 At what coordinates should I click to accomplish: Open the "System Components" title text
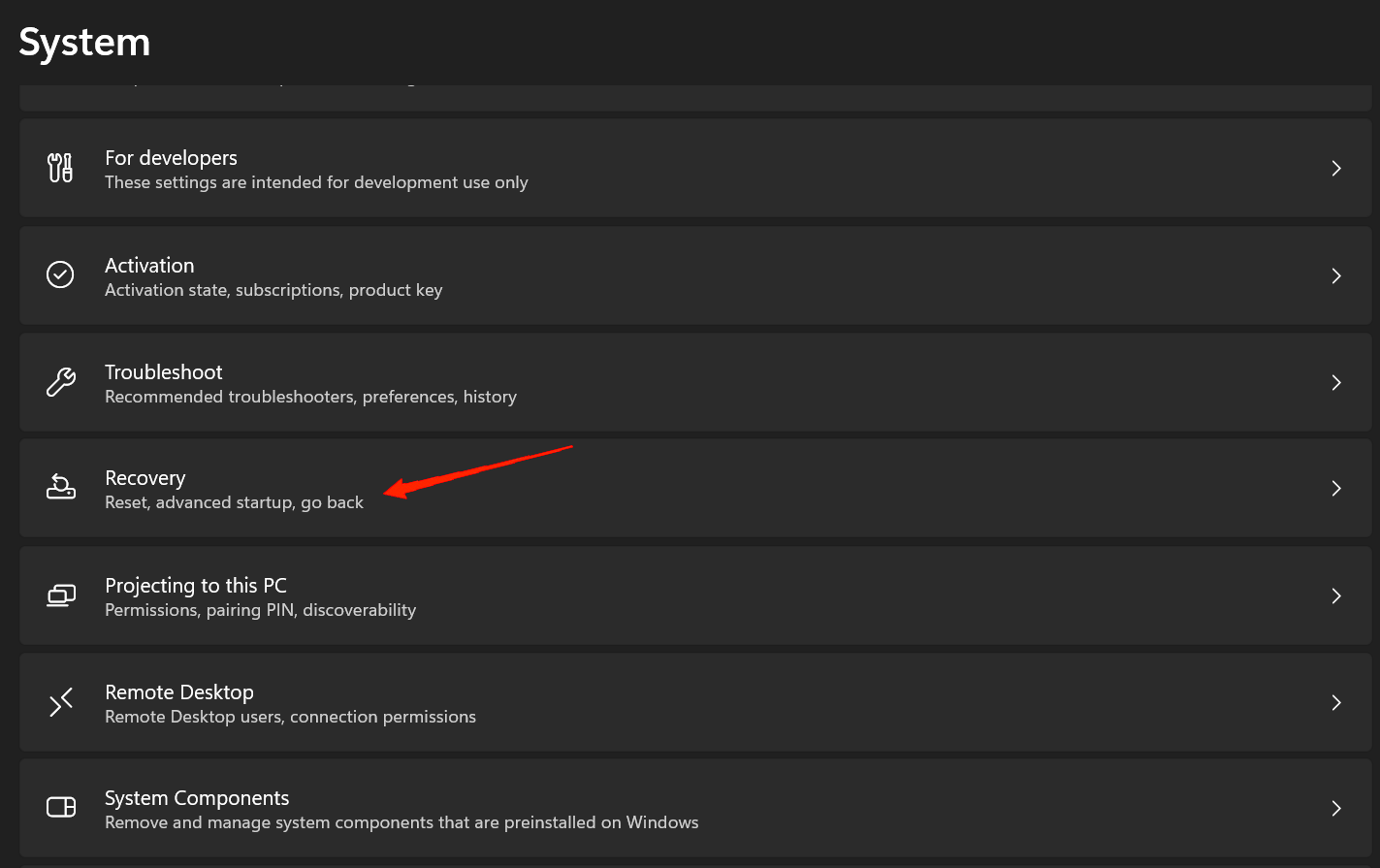pyautogui.click(x=197, y=798)
